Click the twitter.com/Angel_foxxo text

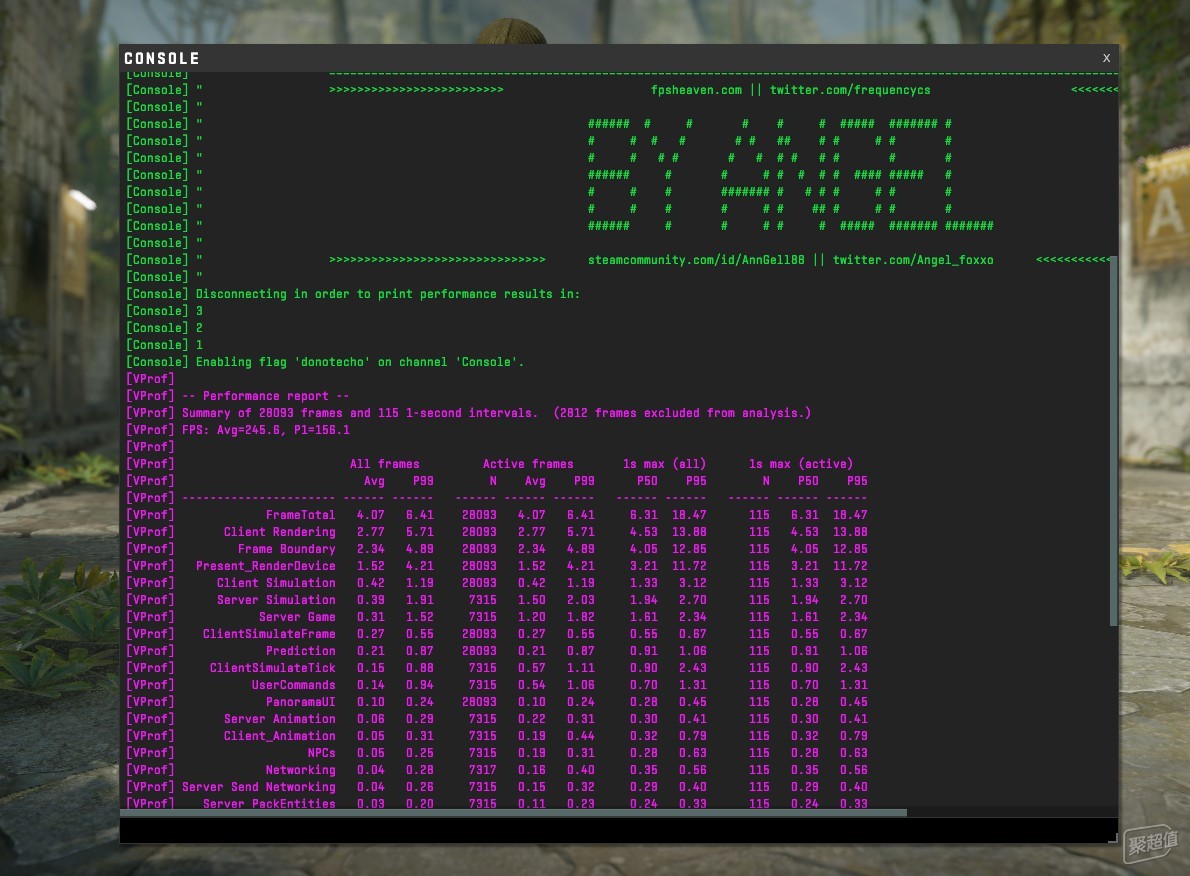coord(913,260)
